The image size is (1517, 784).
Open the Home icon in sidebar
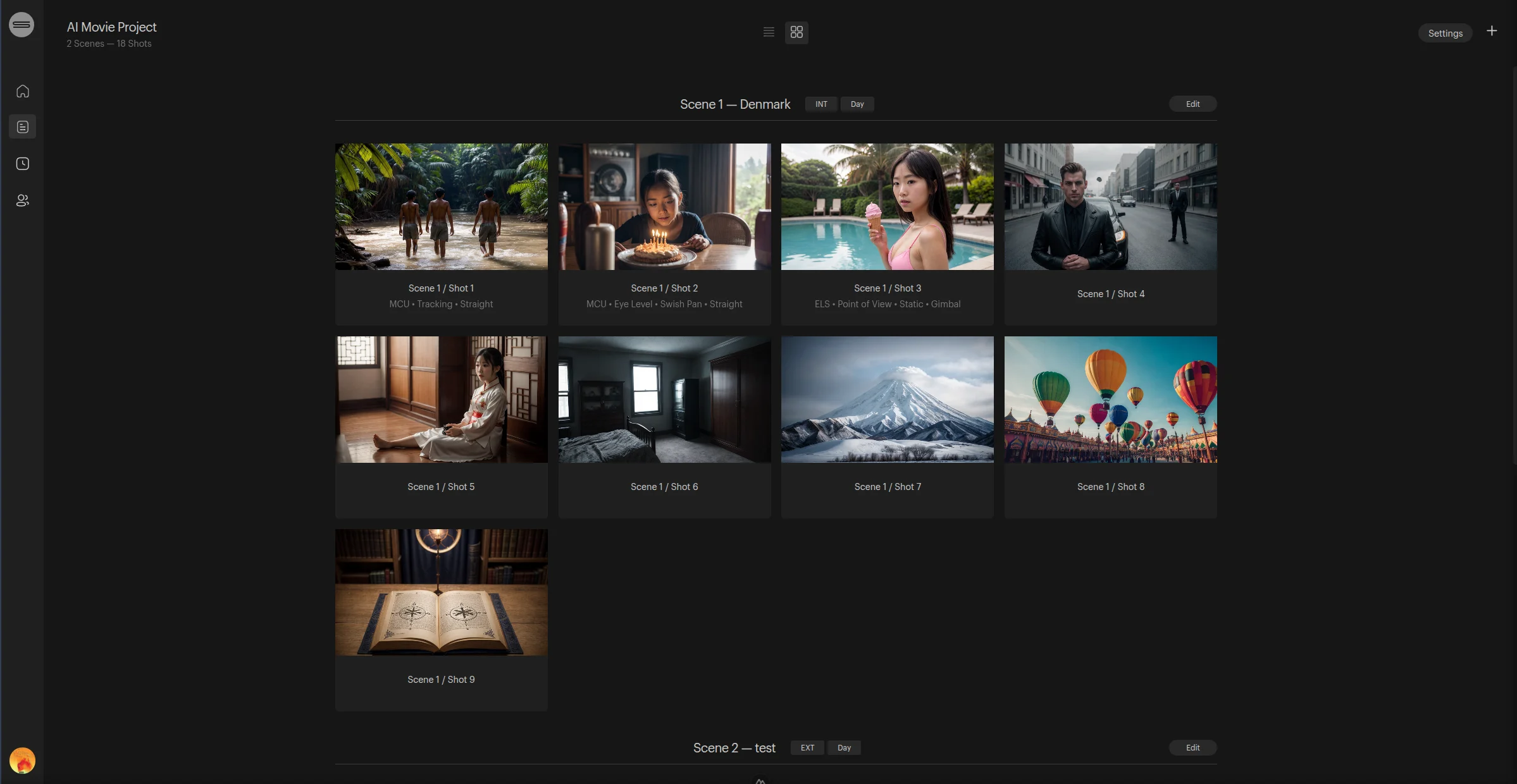pyautogui.click(x=23, y=91)
